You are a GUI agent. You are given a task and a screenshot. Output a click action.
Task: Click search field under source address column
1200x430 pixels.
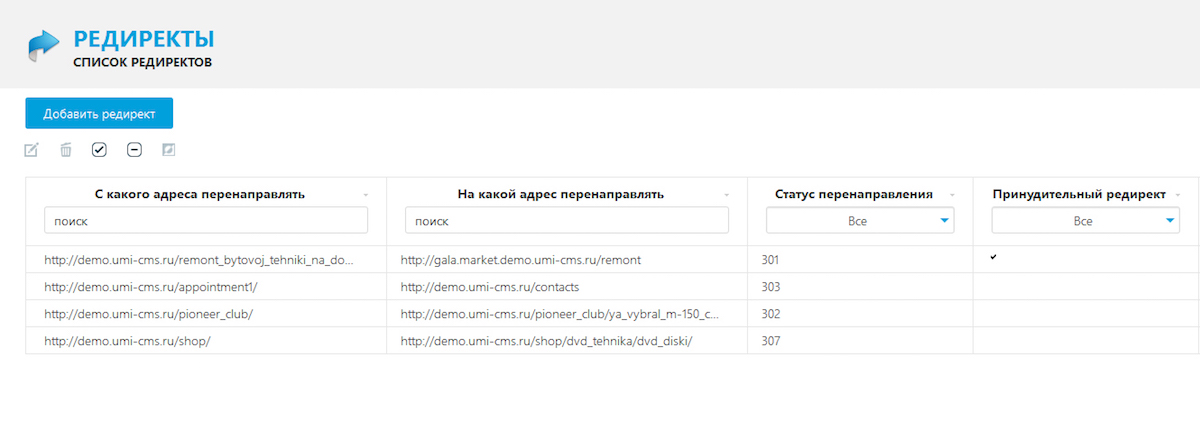point(206,221)
